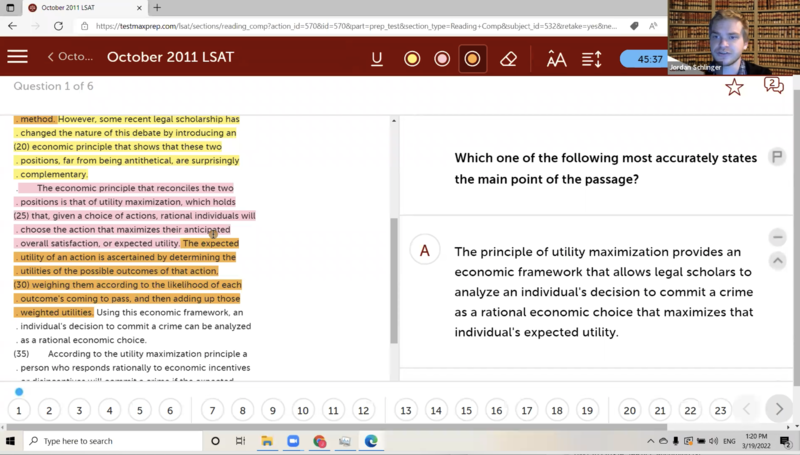Open the hamburger menu

tap(17, 57)
